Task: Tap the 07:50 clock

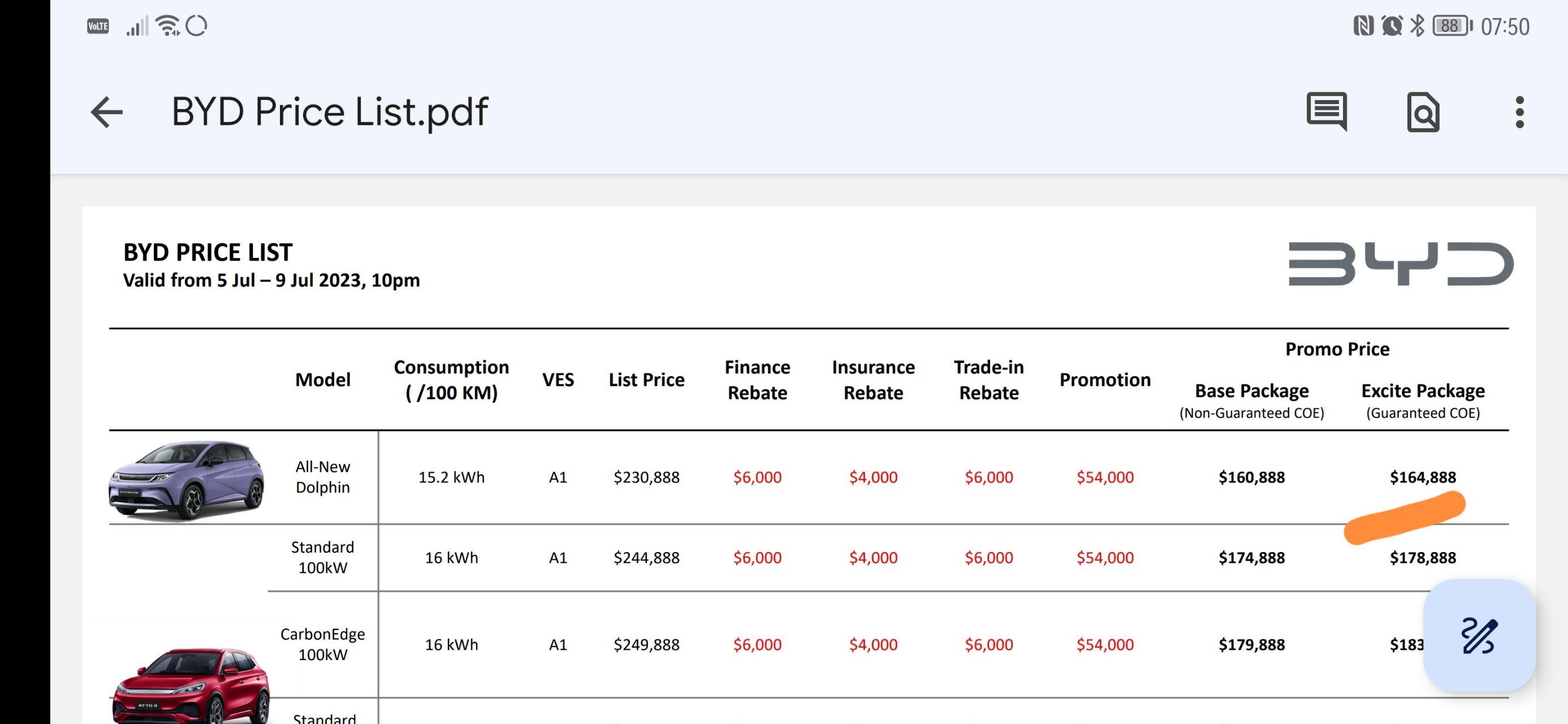Action: pyautogui.click(x=1505, y=27)
